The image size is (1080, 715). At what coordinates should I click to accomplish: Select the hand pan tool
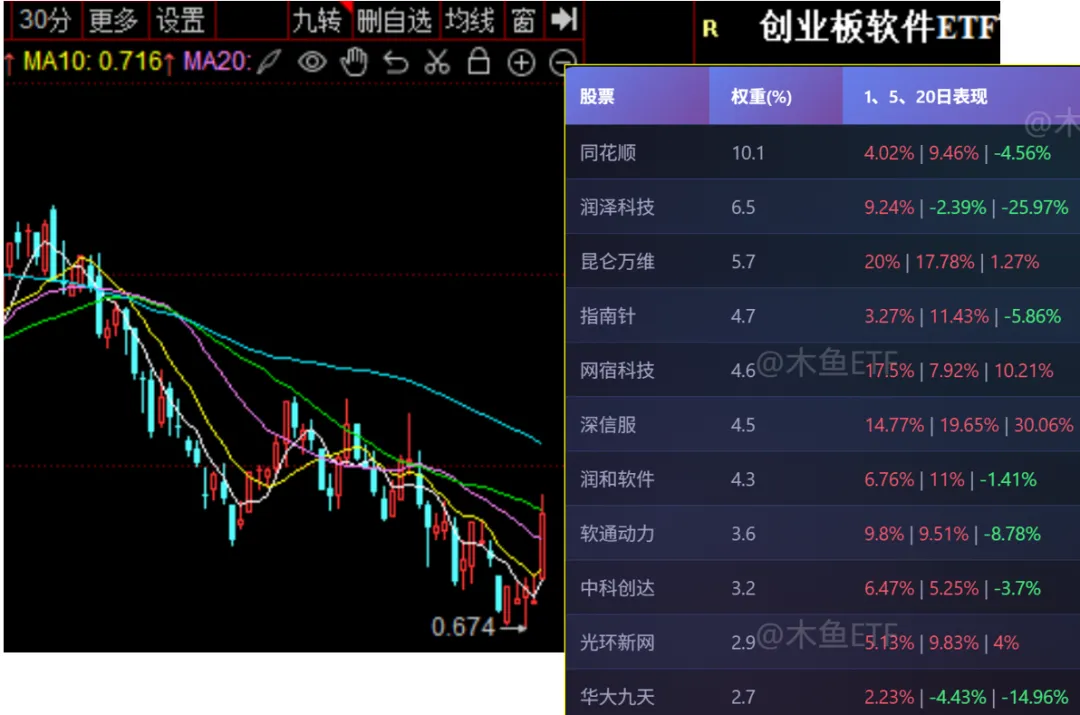(x=354, y=62)
